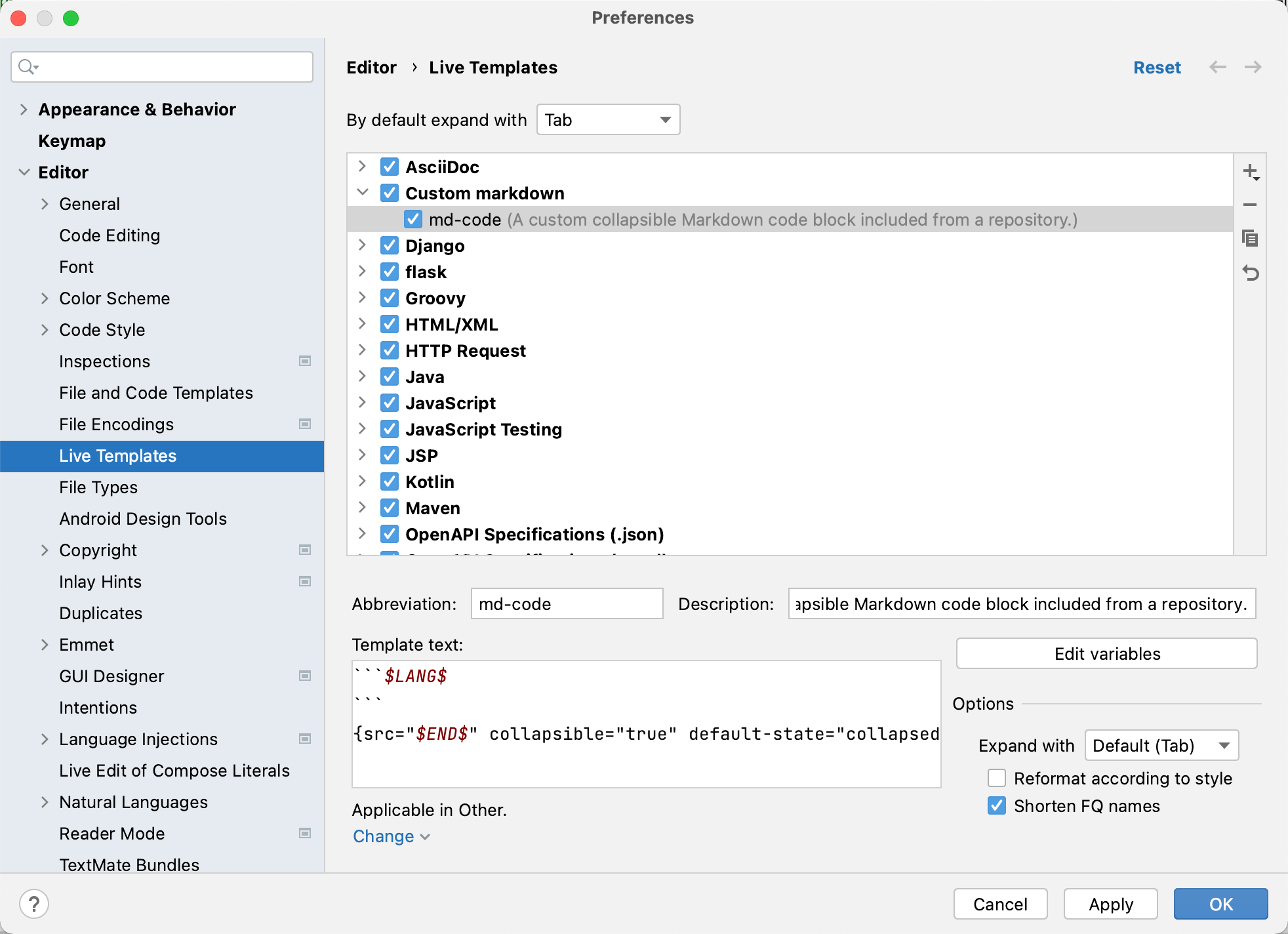Click the Edit variables button
The height and width of the screenshot is (934, 1288).
click(x=1106, y=654)
